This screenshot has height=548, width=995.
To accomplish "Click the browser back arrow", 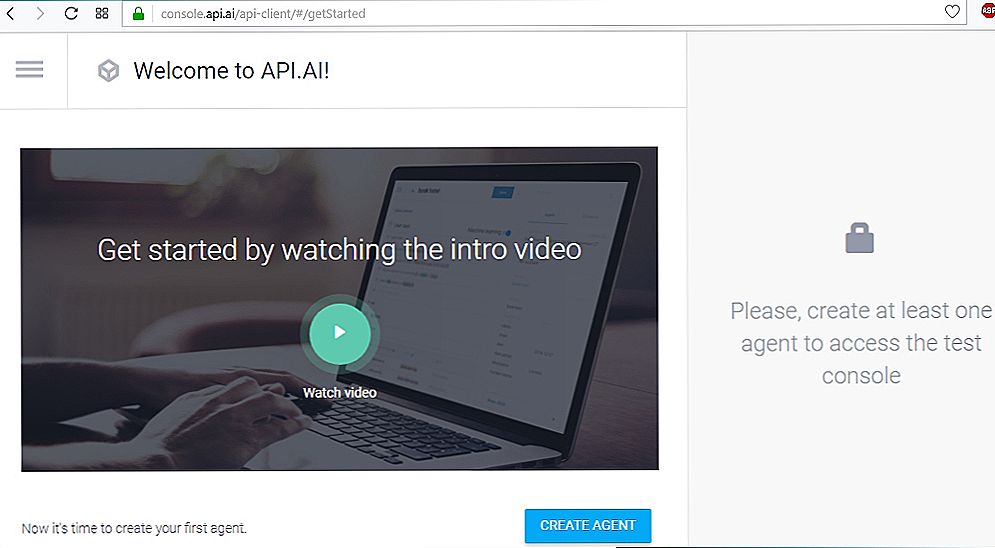I will [10, 13].
